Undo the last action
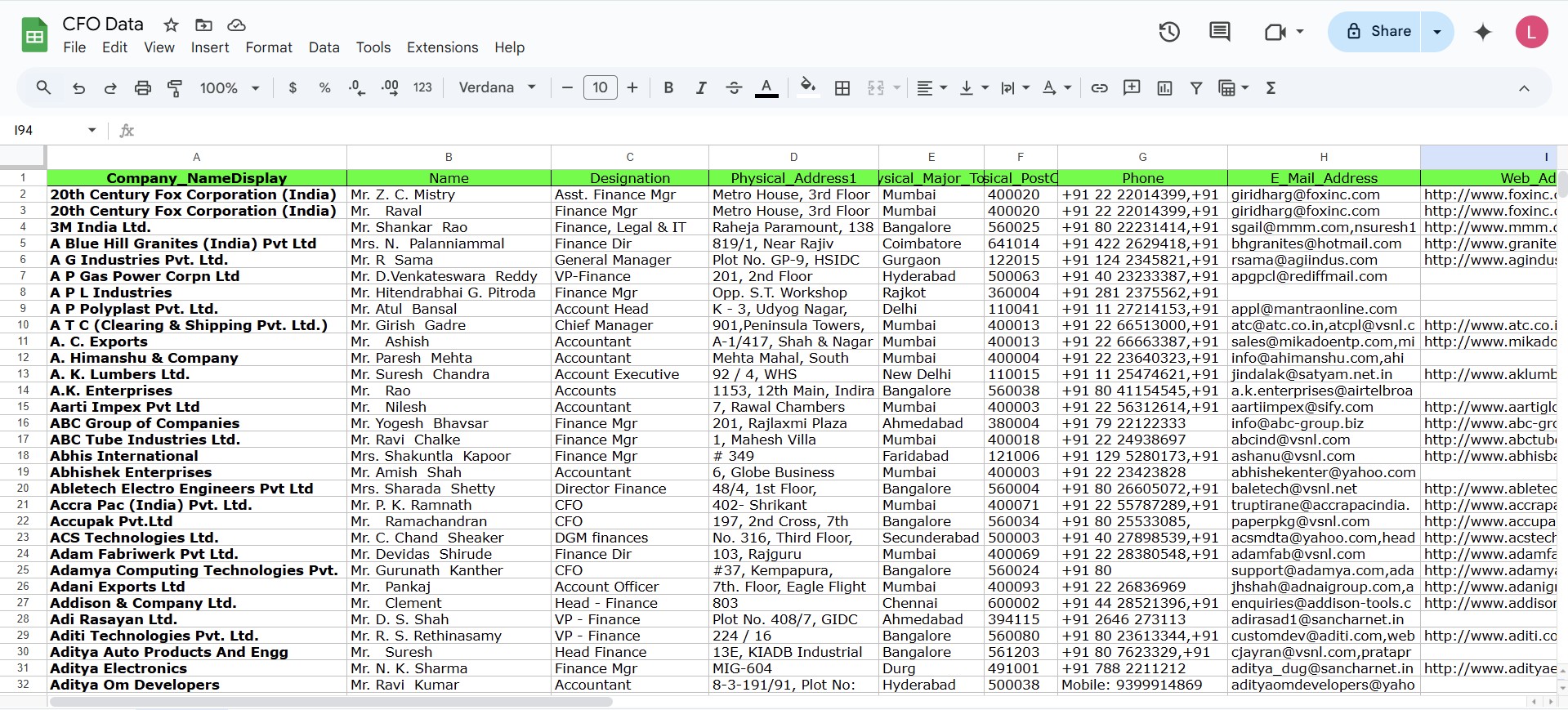 (78, 87)
